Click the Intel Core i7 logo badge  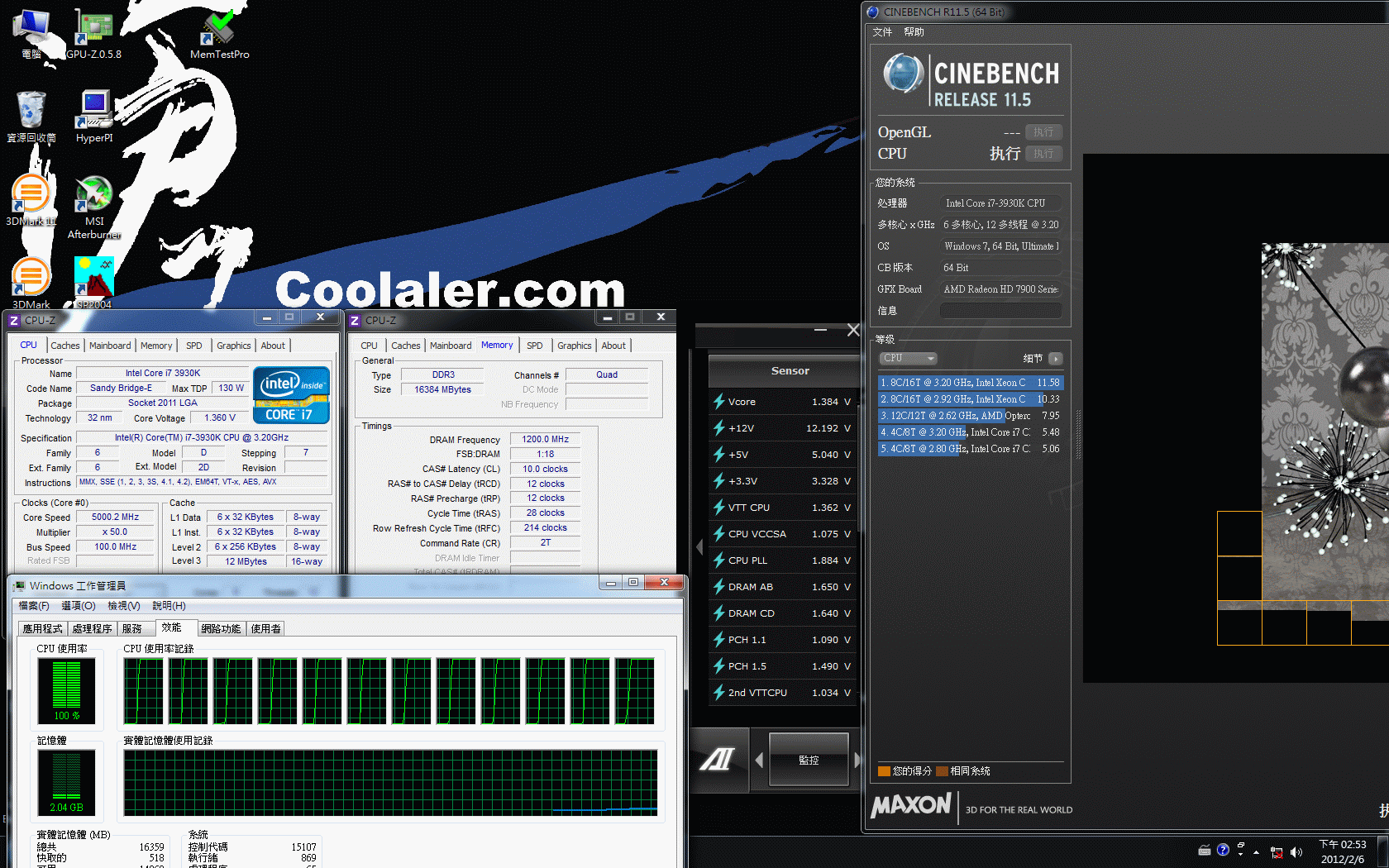click(291, 395)
